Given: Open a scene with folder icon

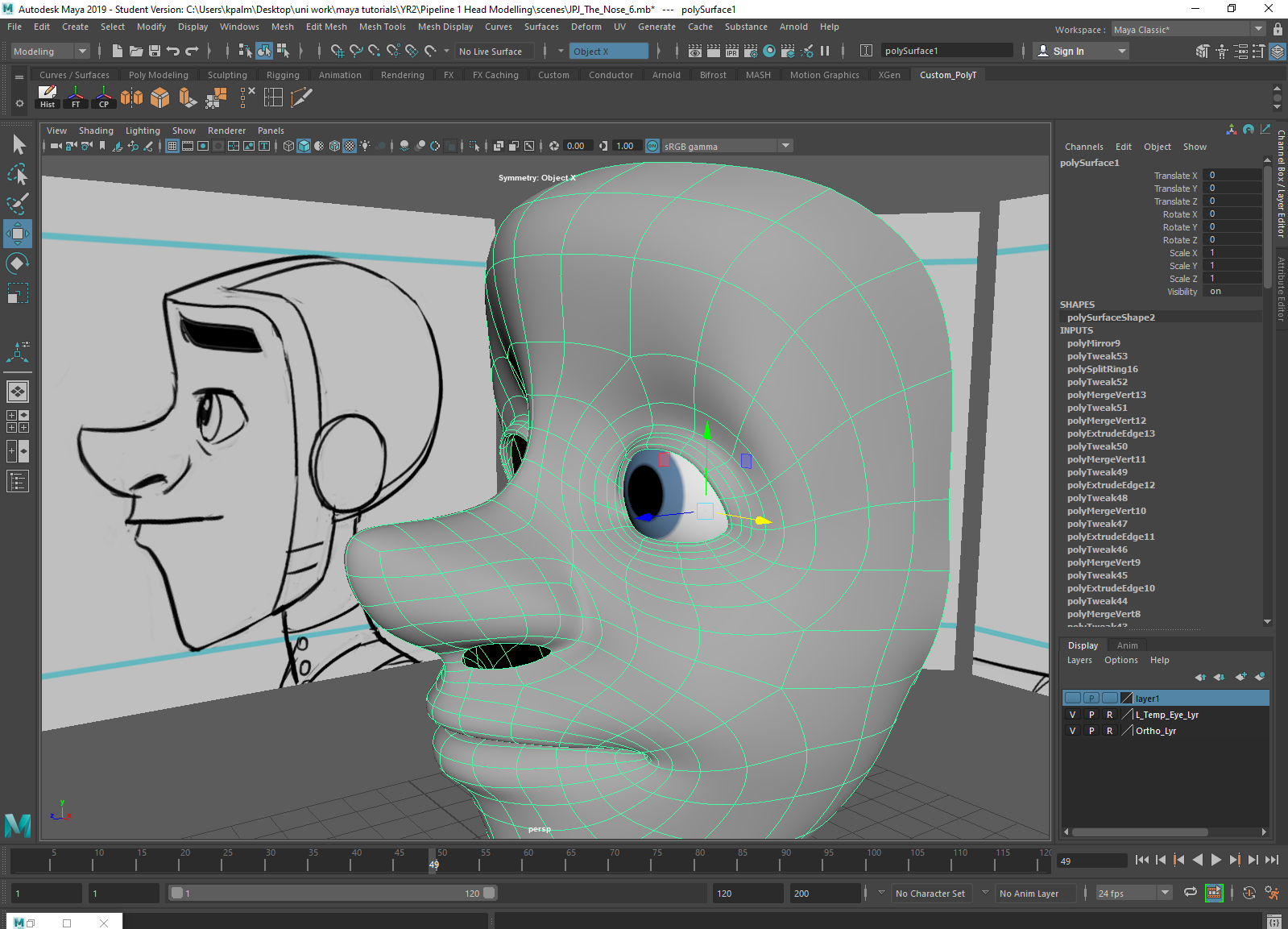Looking at the screenshot, I should pyautogui.click(x=136, y=51).
